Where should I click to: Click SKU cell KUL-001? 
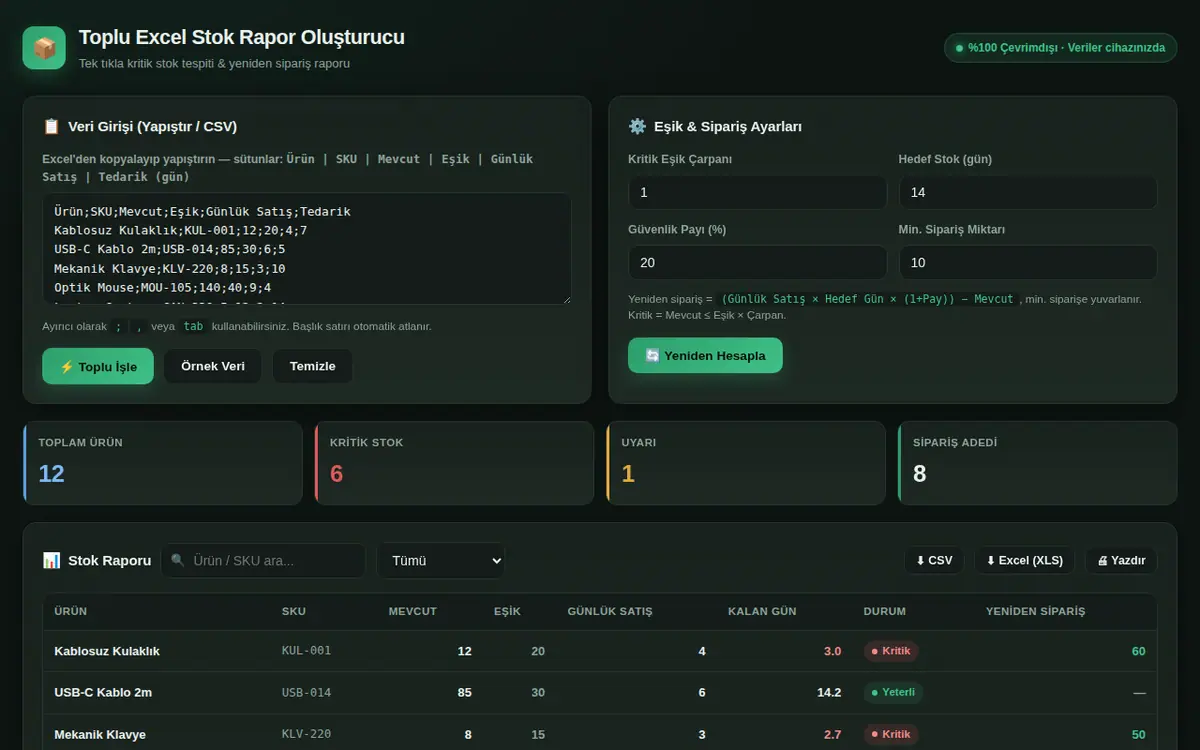[306, 651]
